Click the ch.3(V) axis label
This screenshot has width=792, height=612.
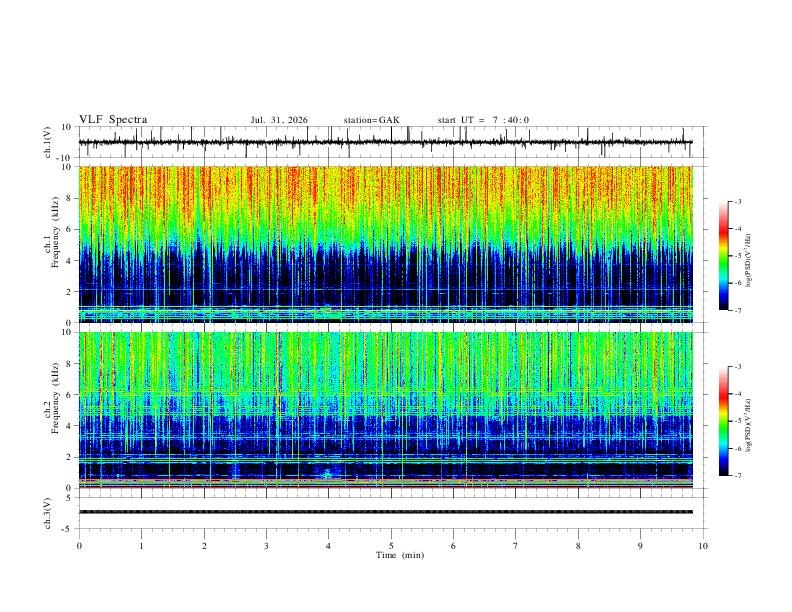click(47, 513)
